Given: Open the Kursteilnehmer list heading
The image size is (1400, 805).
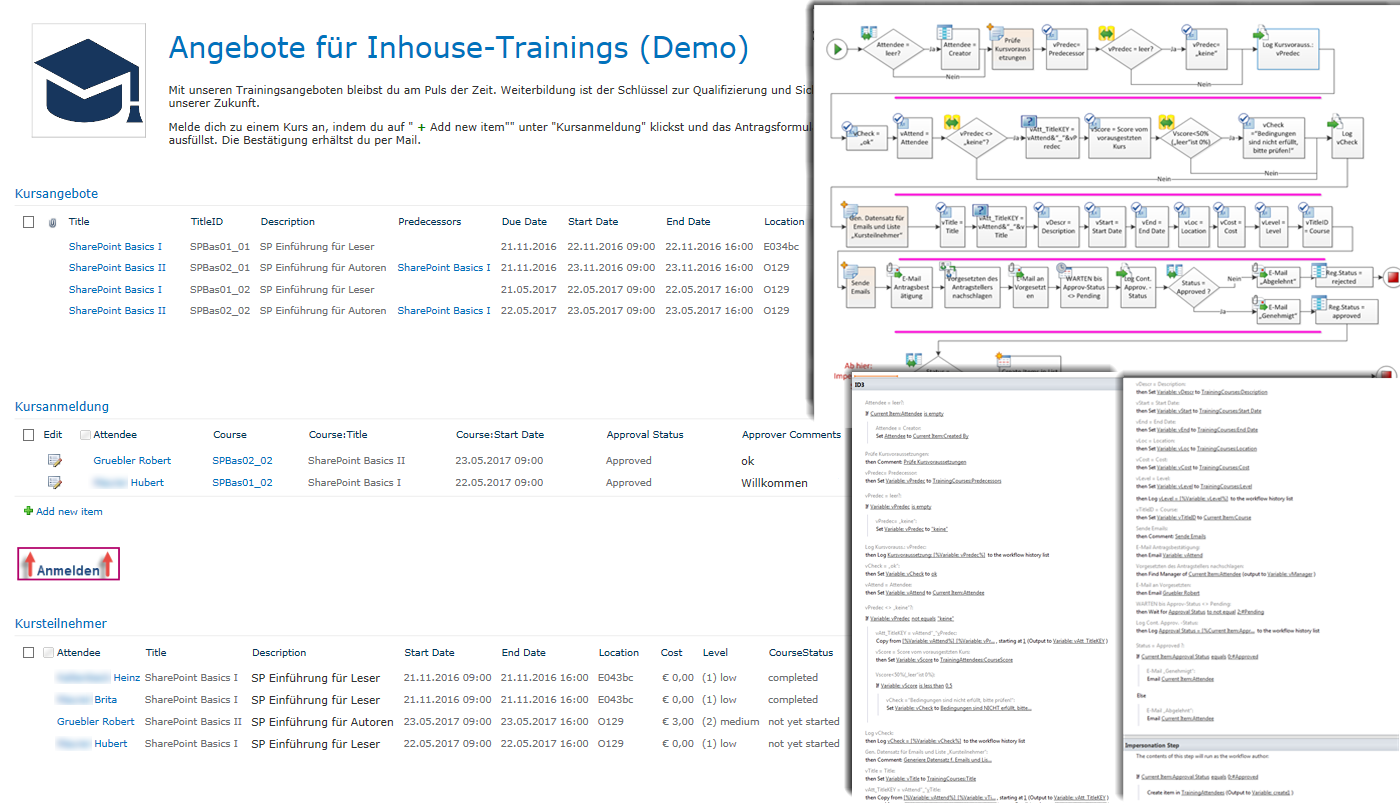Looking at the screenshot, I should click(x=61, y=624).
